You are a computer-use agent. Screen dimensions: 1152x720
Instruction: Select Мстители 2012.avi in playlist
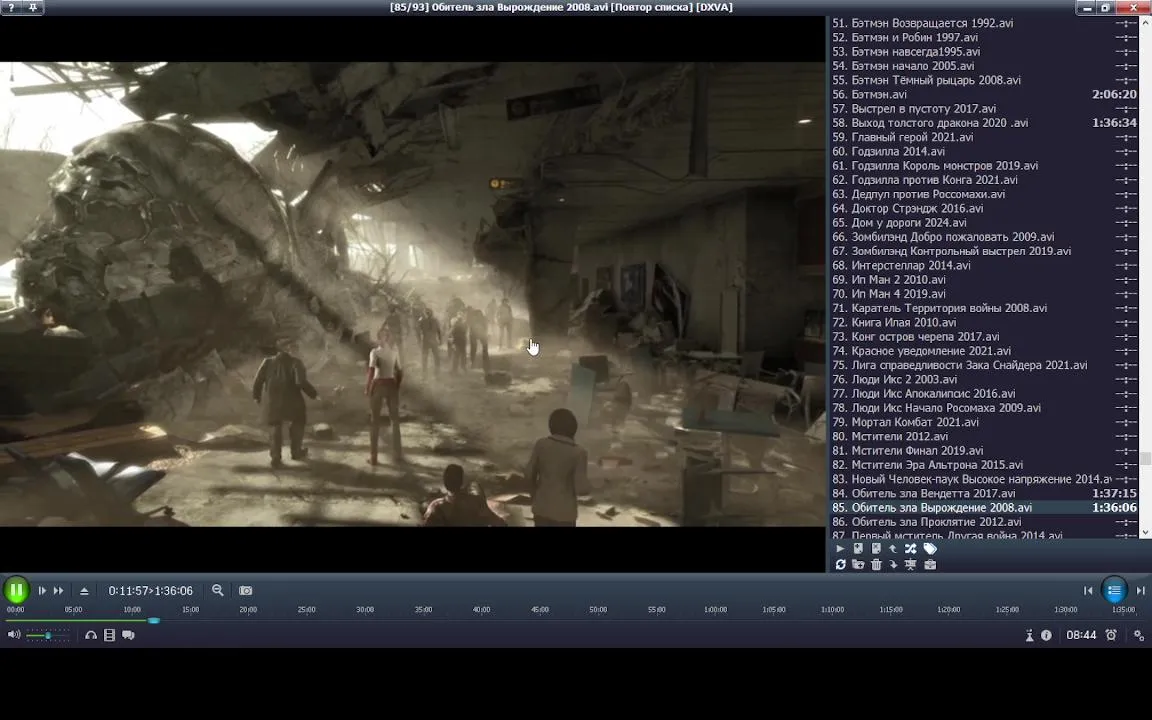click(984, 436)
